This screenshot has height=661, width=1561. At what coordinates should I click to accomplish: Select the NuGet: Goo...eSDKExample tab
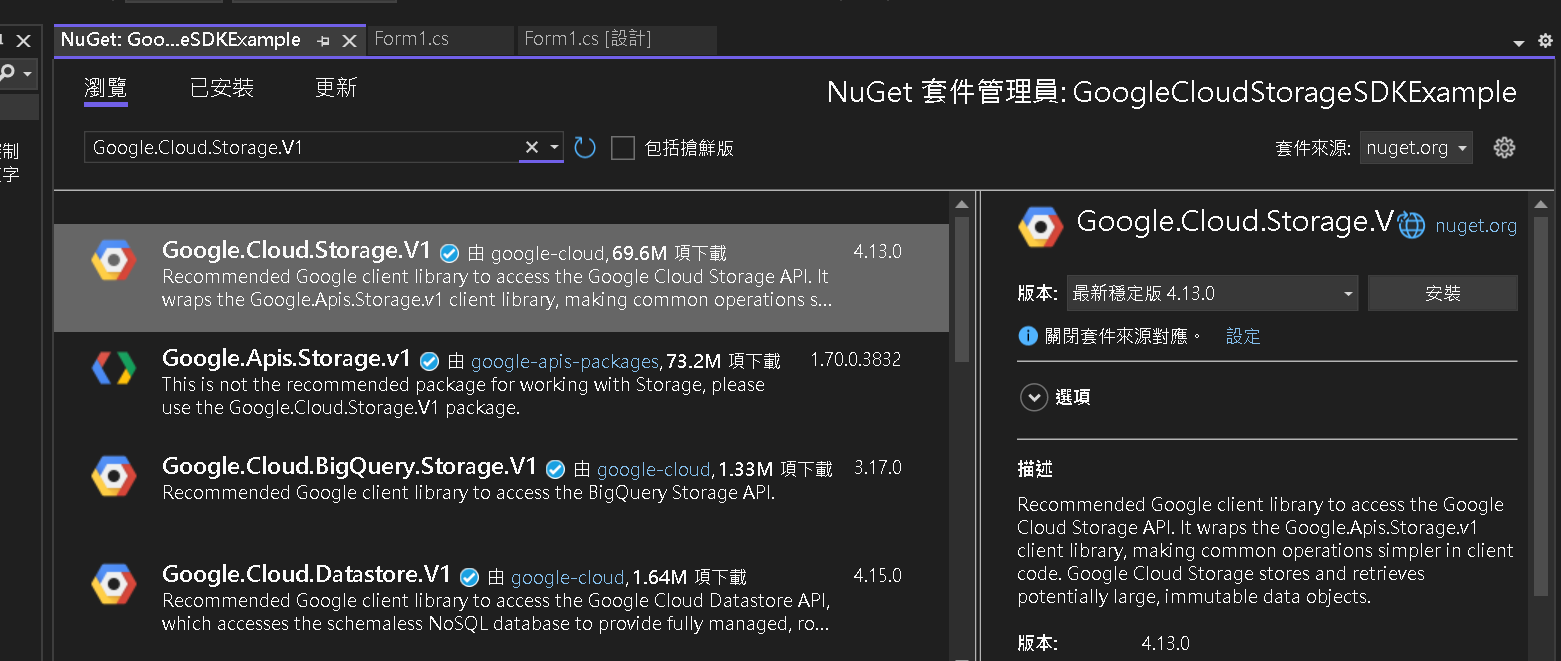181,40
